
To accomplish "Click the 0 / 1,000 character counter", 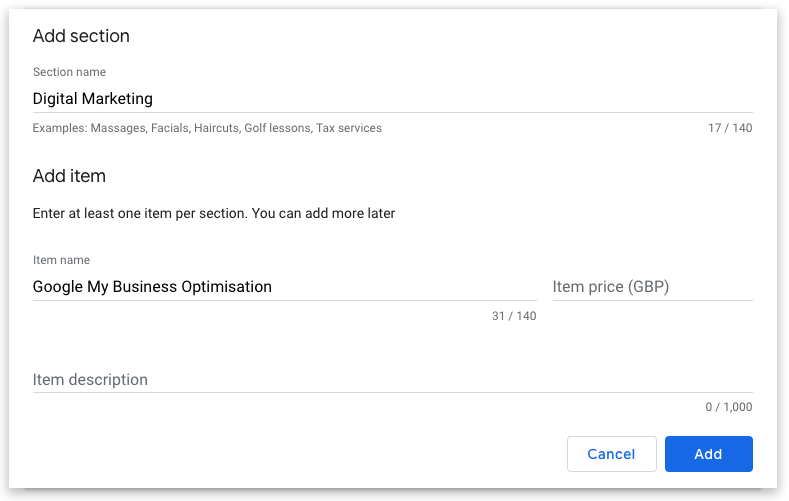I will (728, 407).
